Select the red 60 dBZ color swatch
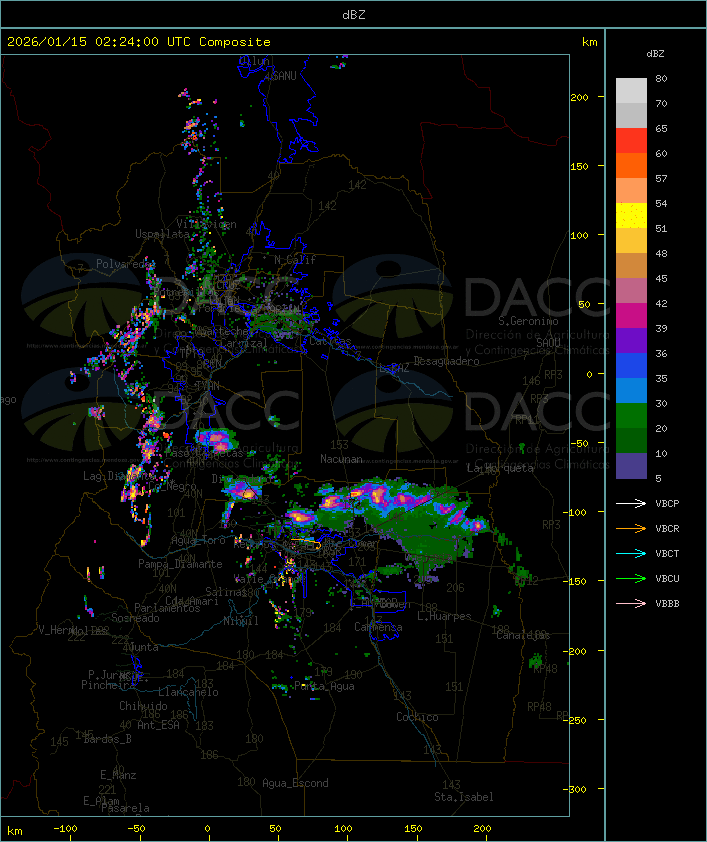Viewport: 707px width, 842px height. (x=631, y=141)
